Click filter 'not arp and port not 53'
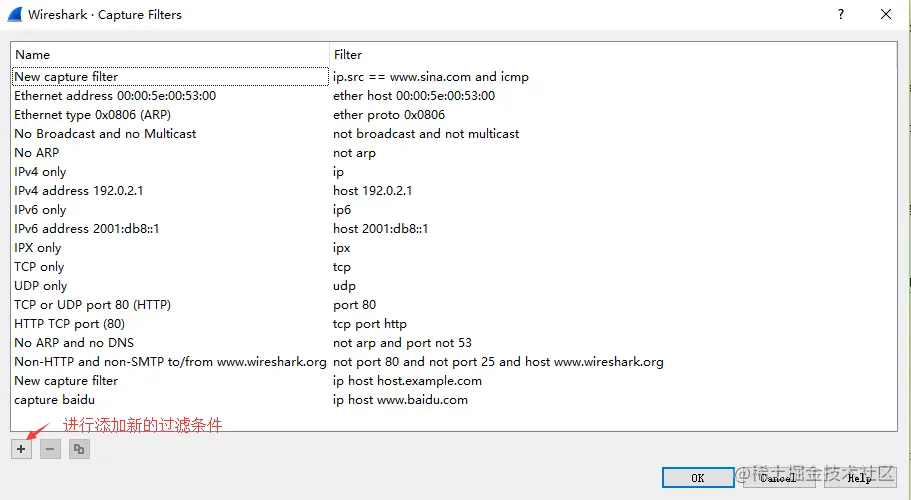Viewport: 911px width, 500px height. pos(402,343)
